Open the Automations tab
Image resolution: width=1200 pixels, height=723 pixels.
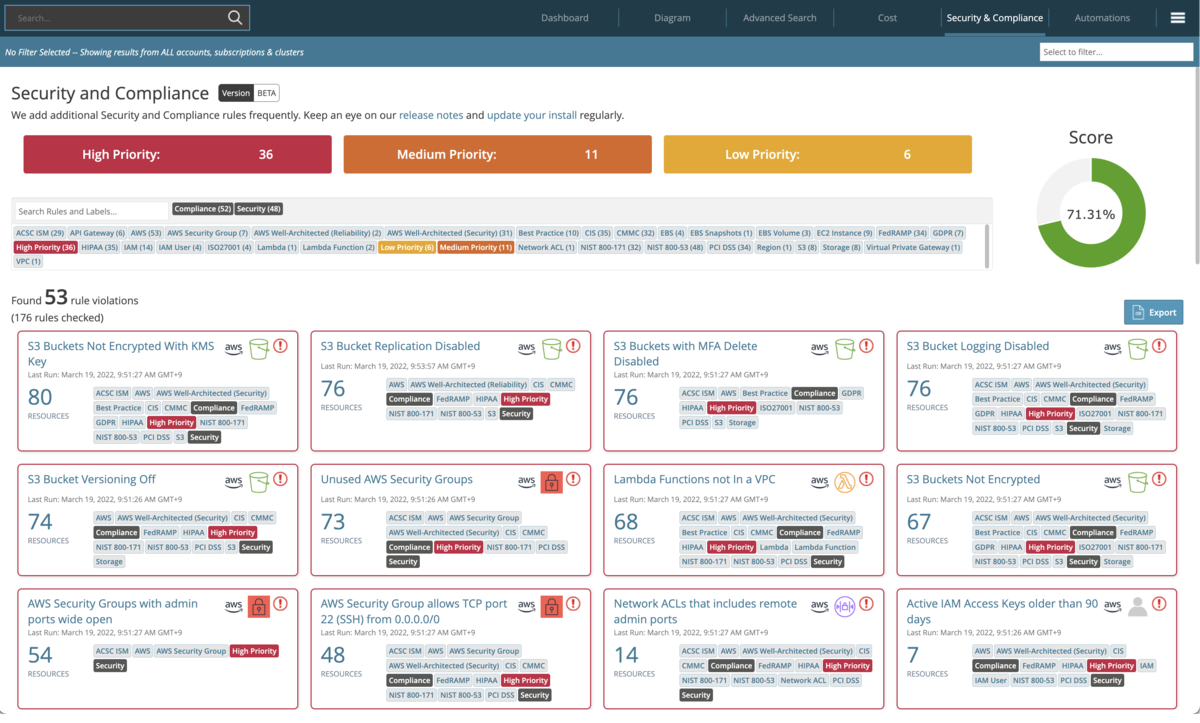[x=1102, y=18]
